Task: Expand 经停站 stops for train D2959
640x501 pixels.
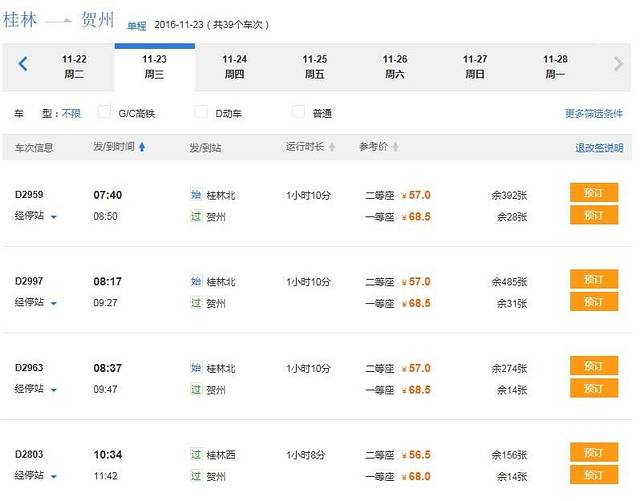Action: [x=35, y=217]
